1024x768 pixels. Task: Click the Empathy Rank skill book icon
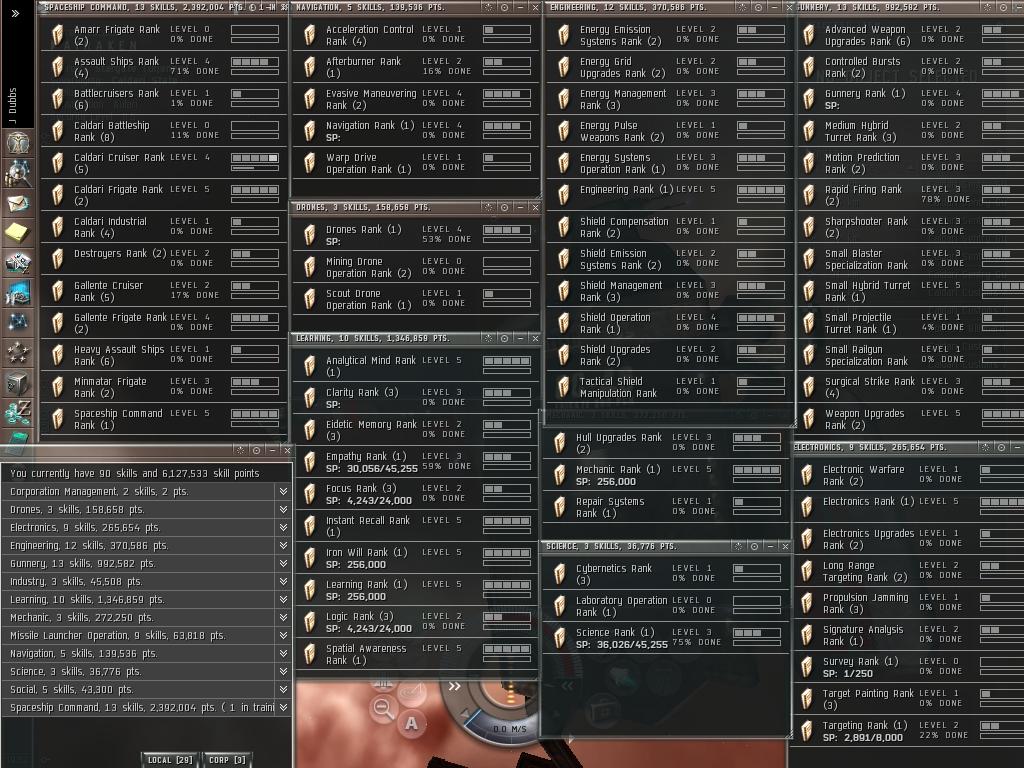click(310, 462)
